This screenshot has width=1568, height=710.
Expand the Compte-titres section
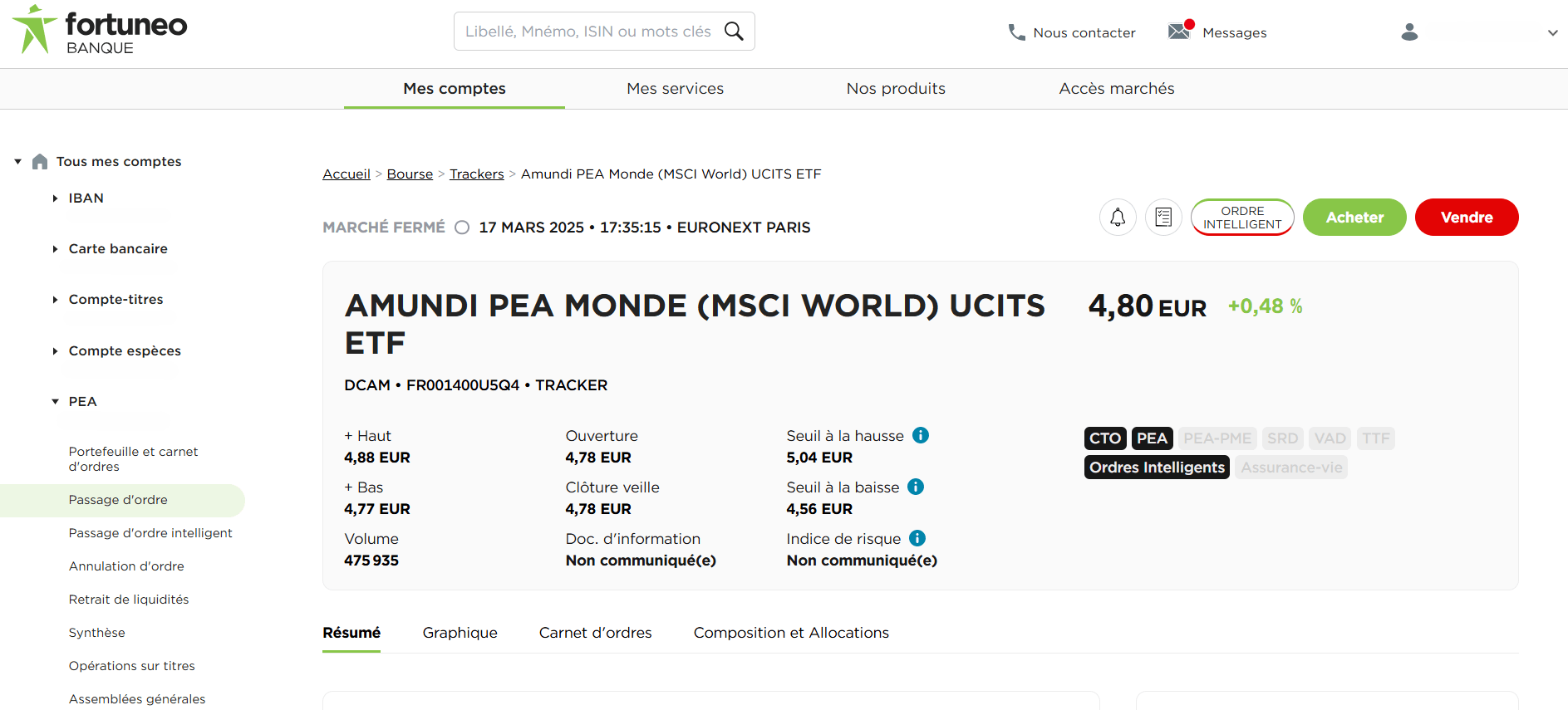pyautogui.click(x=55, y=300)
